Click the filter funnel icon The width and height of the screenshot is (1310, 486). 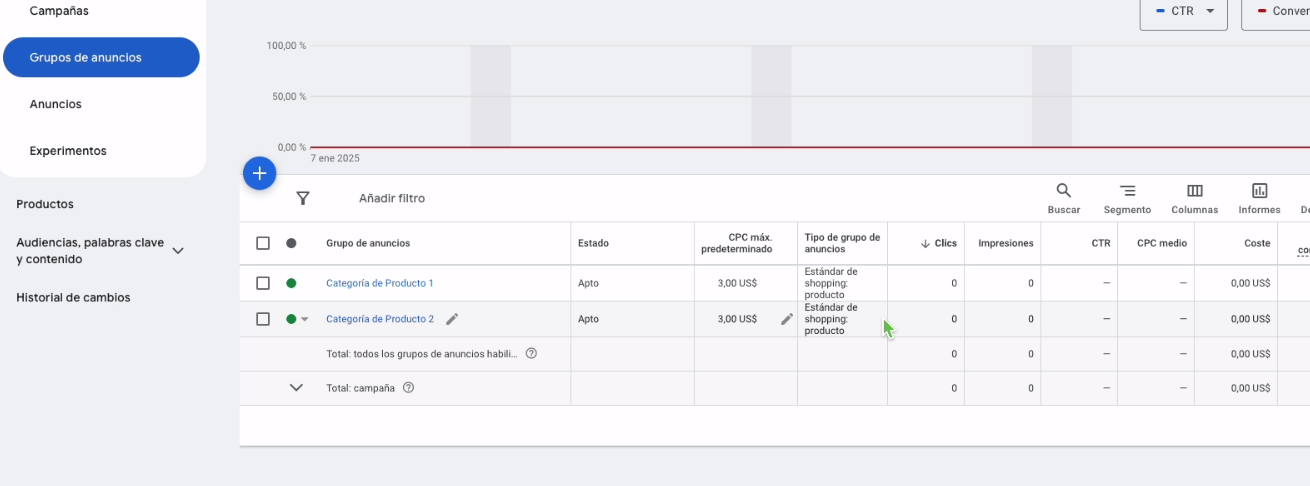[303, 198]
